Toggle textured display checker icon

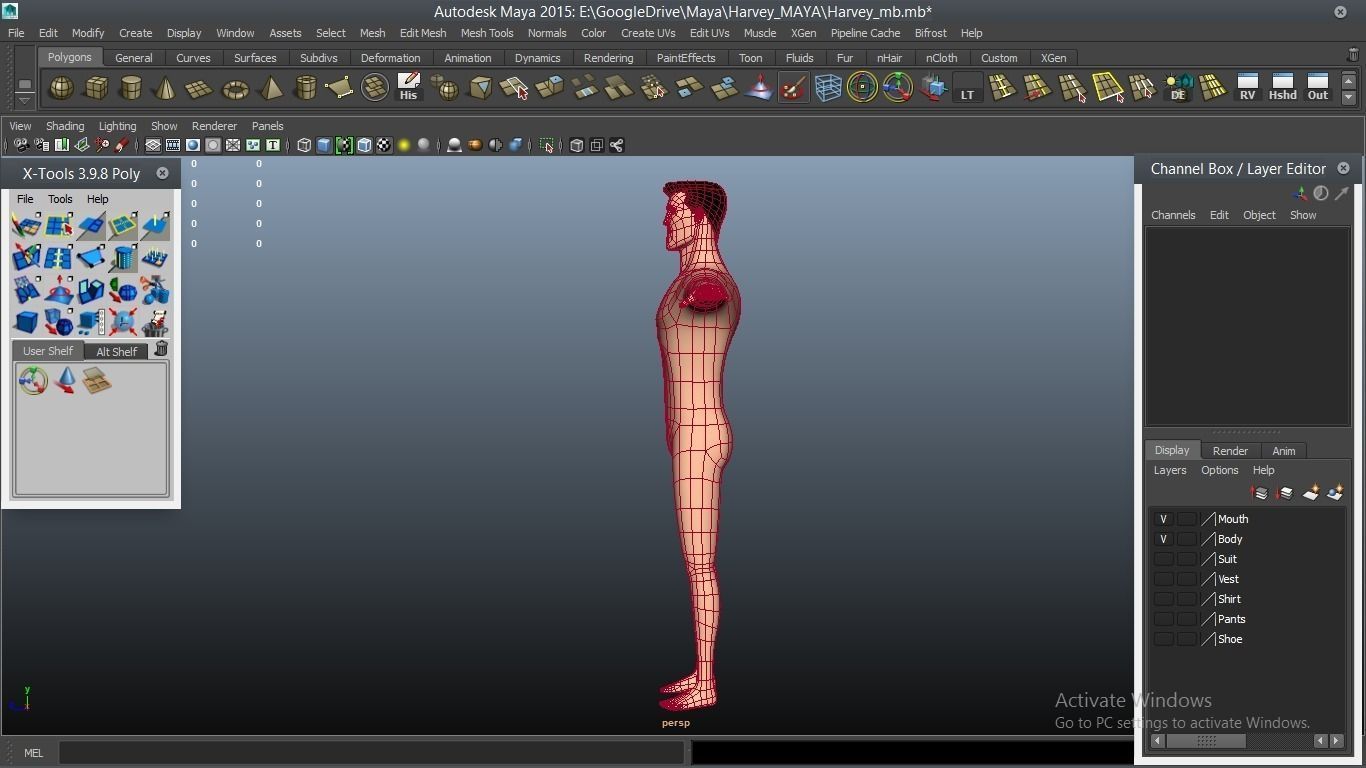(384, 145)
